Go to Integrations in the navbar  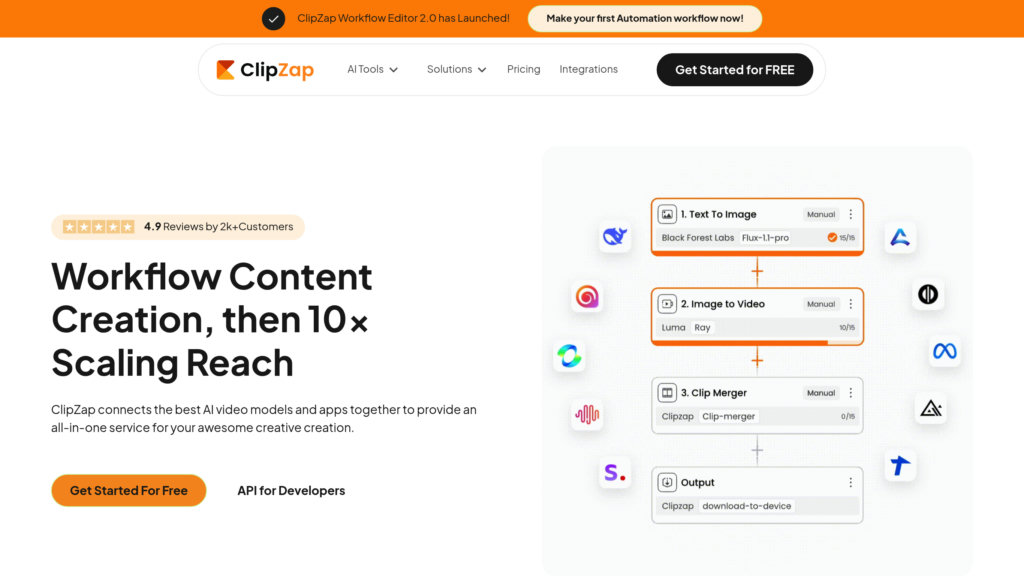[588, 70]
